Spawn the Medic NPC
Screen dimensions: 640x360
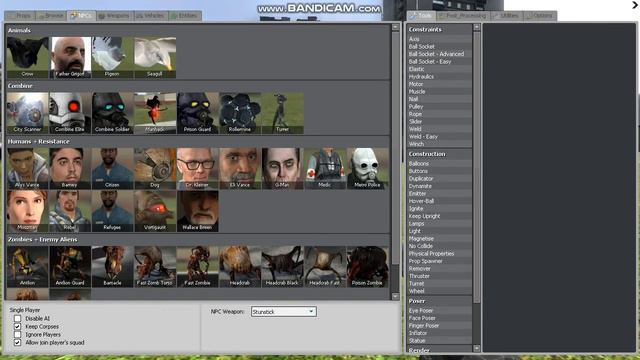point(324,168)
